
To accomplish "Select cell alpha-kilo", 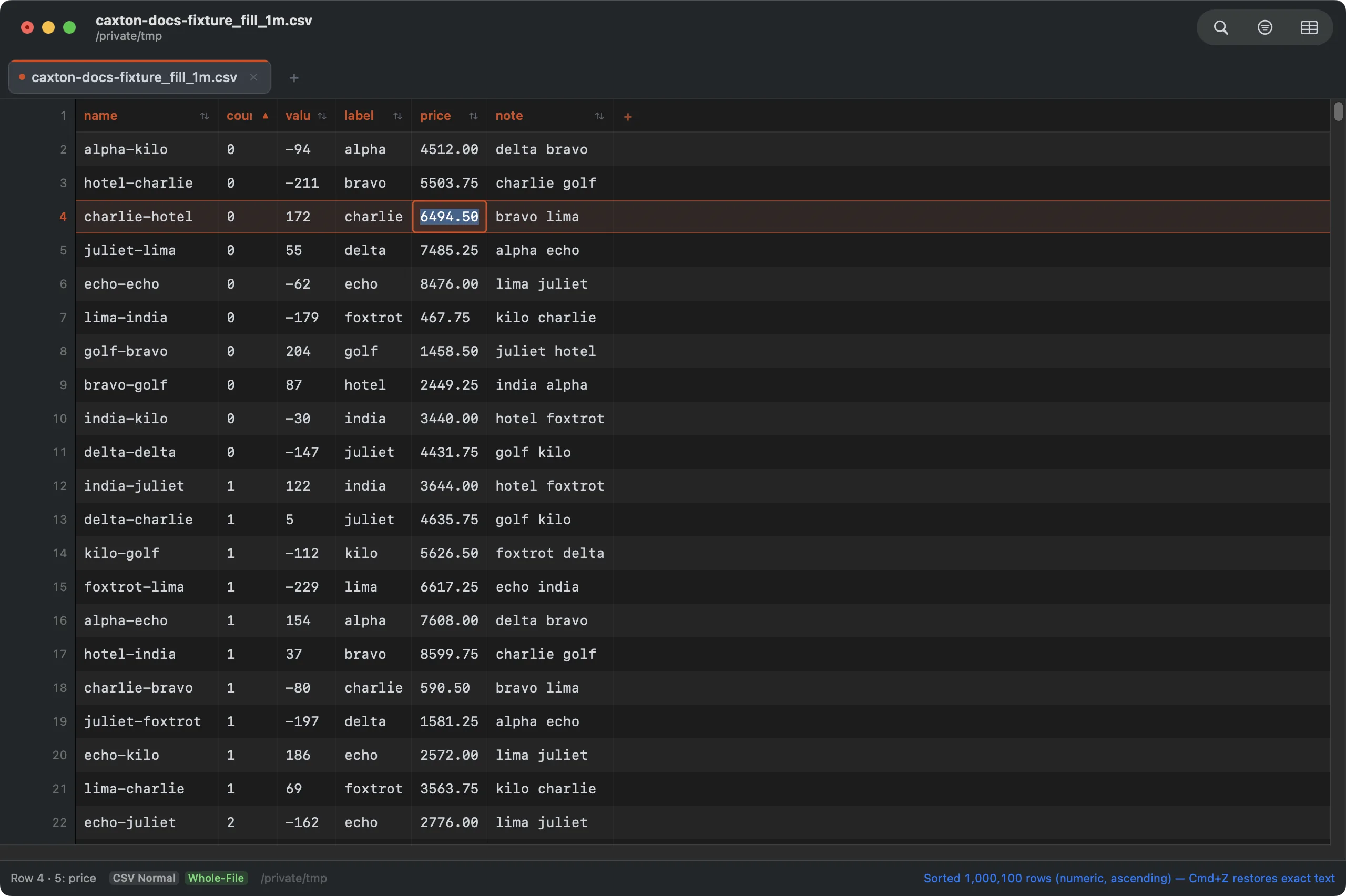I will [x=147, y=149].
